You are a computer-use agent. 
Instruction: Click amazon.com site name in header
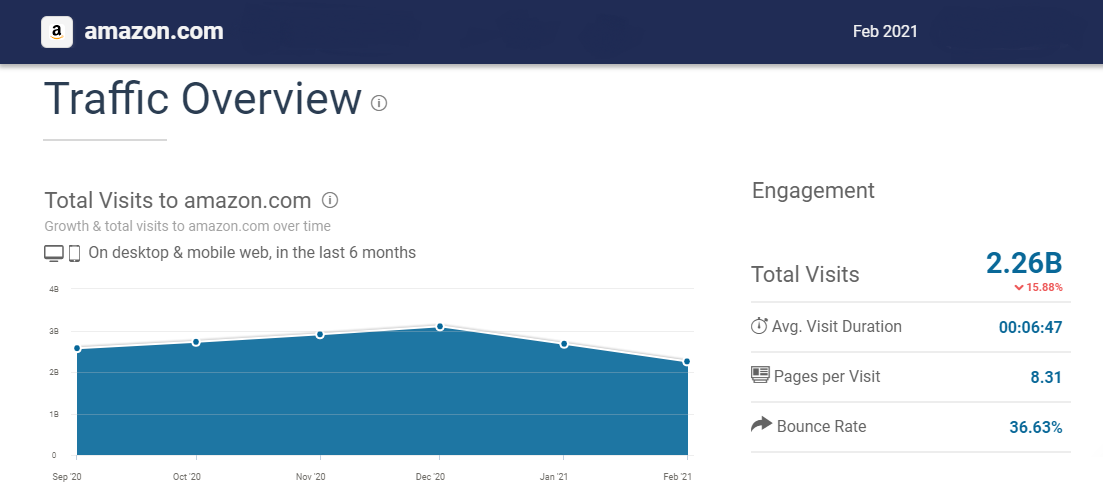click(x=154, y=32)
